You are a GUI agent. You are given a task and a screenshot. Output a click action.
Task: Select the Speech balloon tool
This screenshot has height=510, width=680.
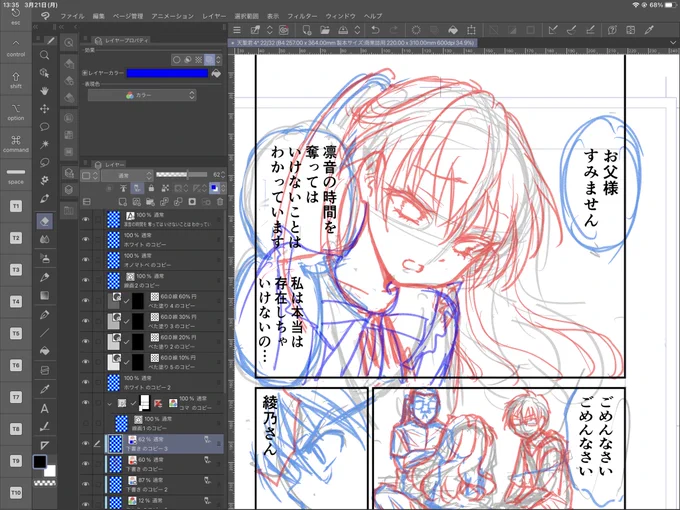[x=44, y=127]
